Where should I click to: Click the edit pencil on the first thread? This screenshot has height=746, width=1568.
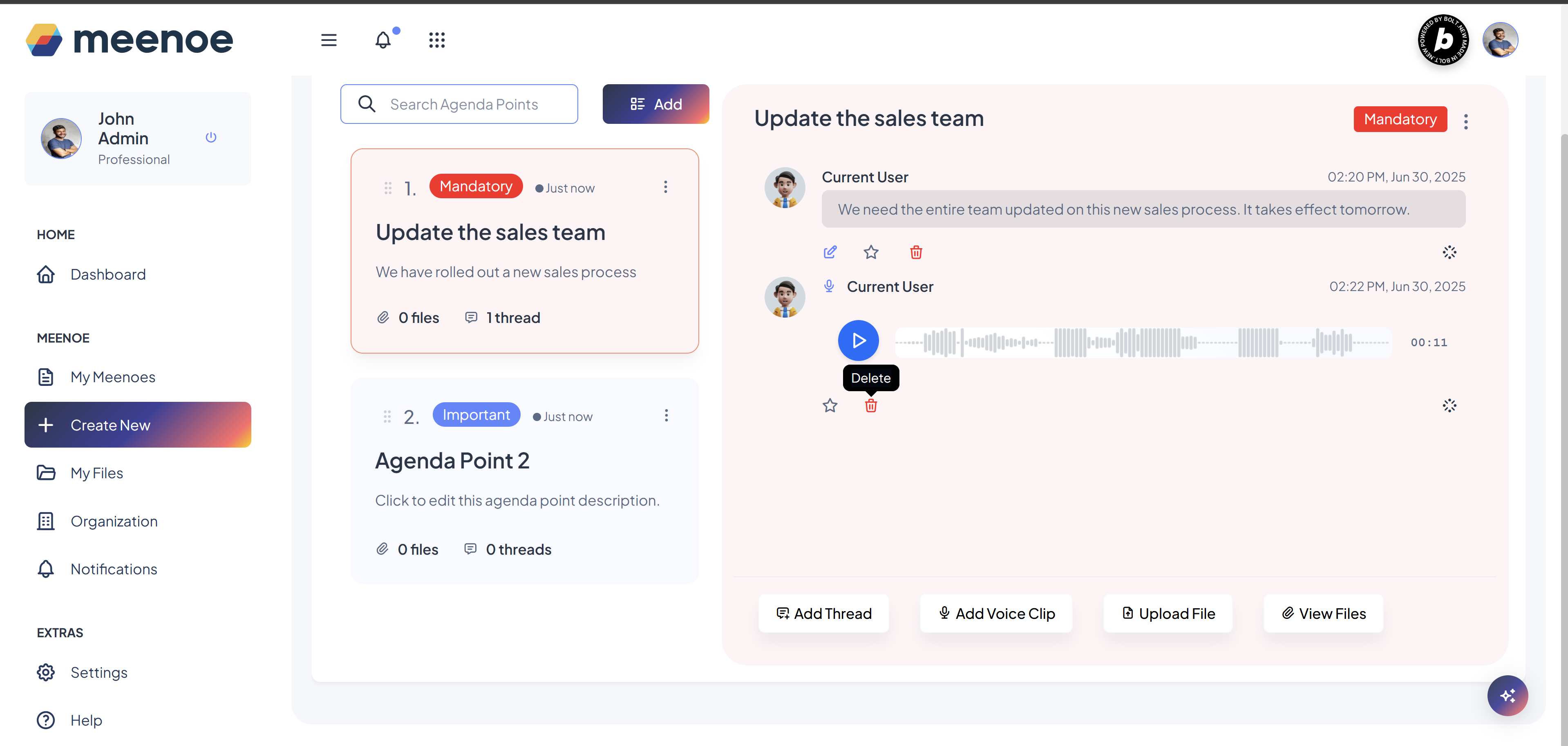pos(830,252)
